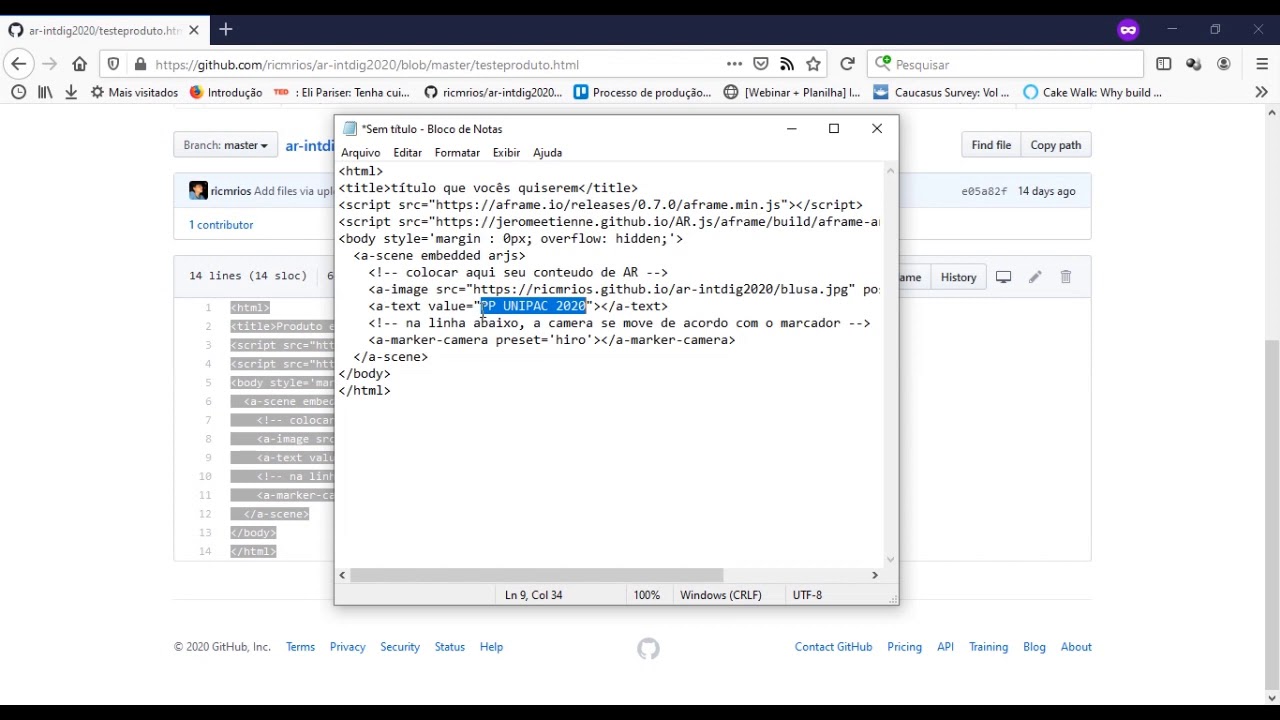1280x720 pixels.
Task: Open a new browser tab
Action: tap(226, 30)
